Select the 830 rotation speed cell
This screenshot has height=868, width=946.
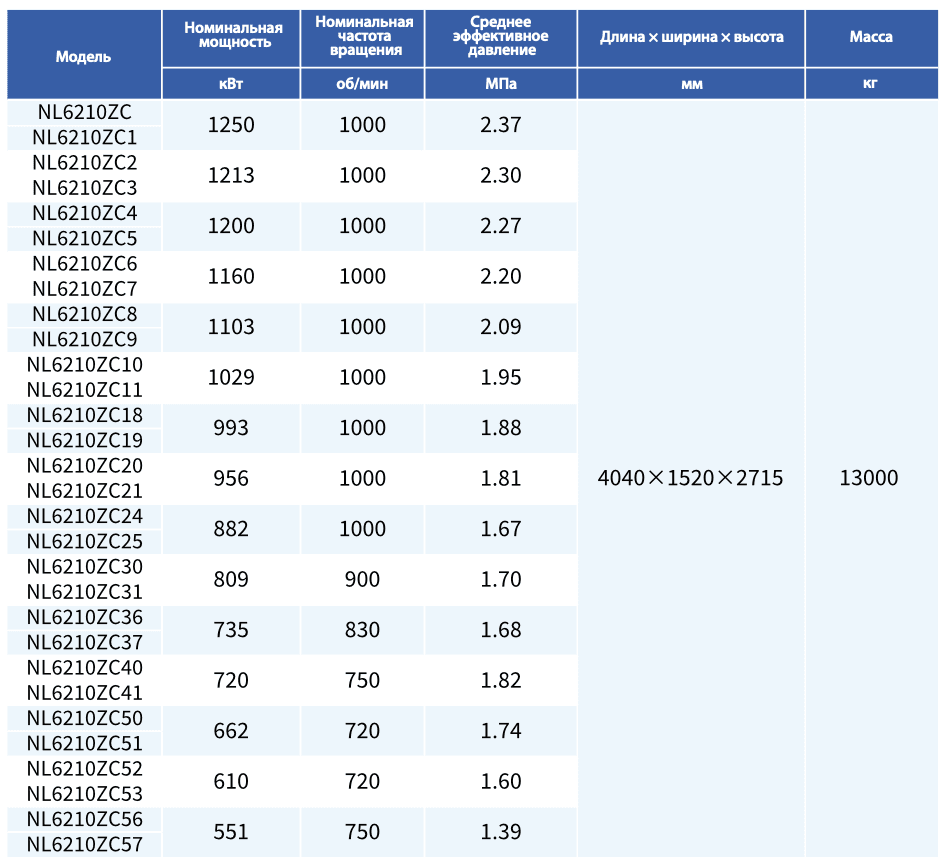(363, 630)
